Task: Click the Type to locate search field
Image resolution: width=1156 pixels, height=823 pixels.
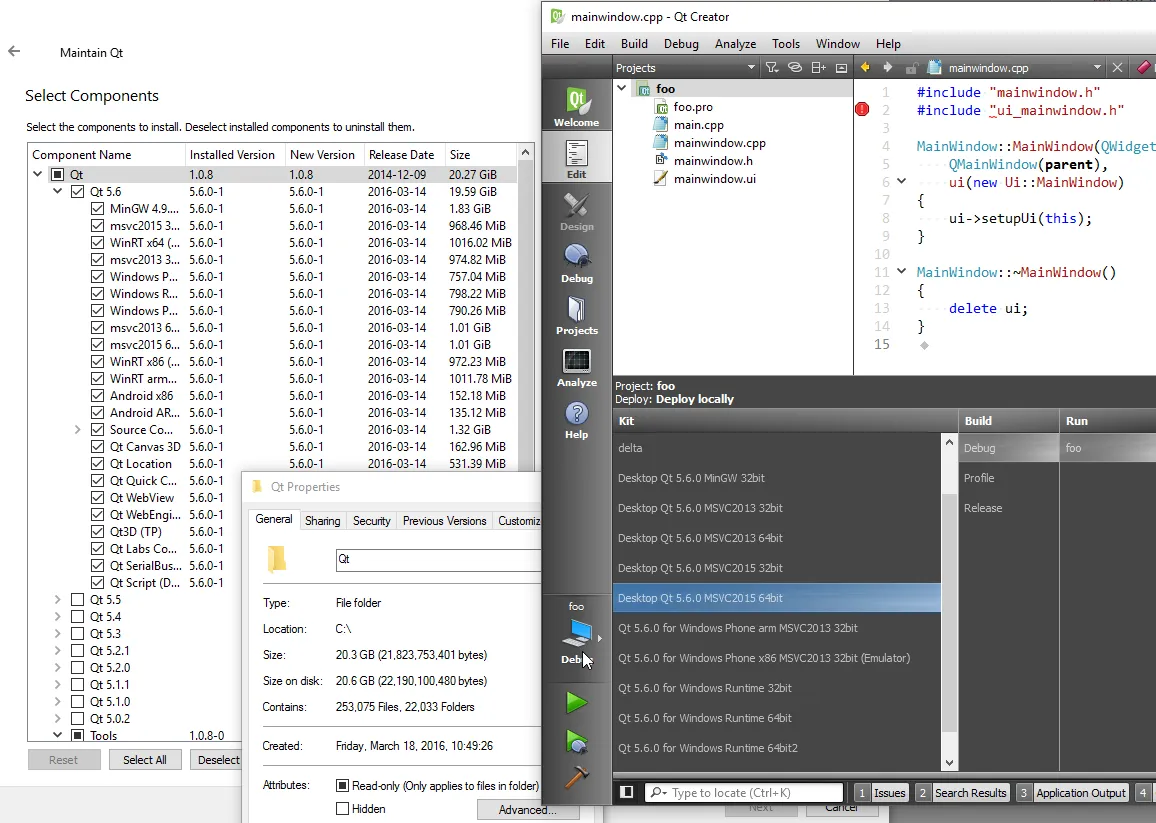Action: (x=744, y=793)
